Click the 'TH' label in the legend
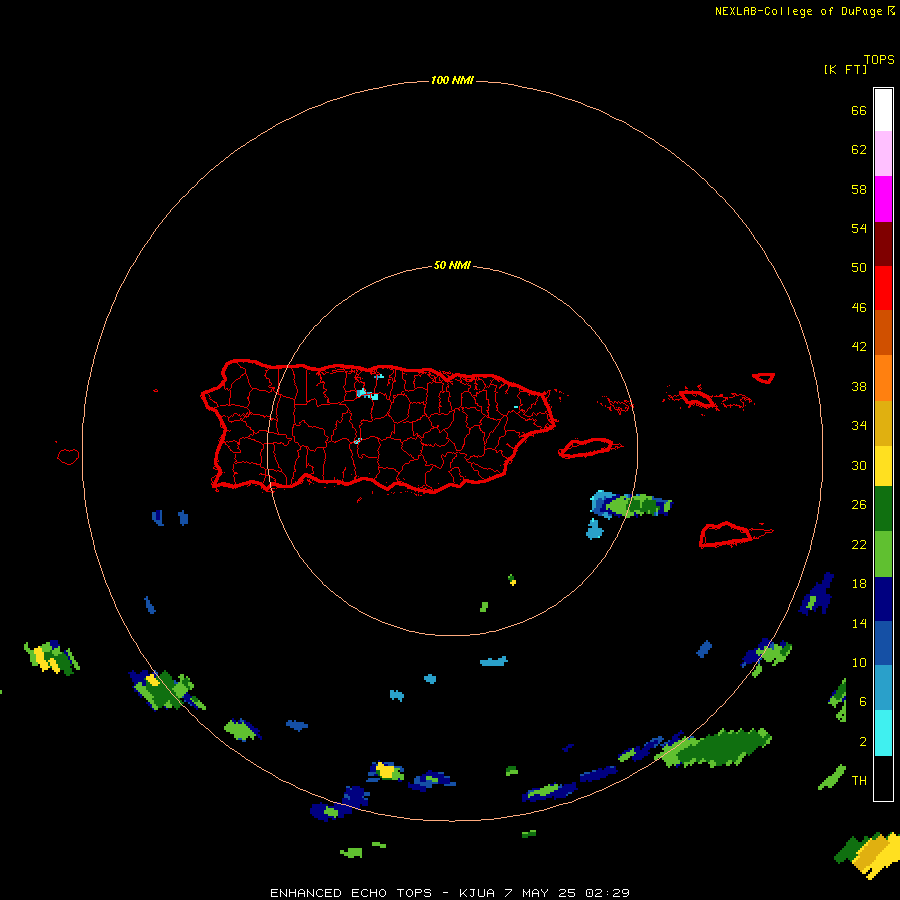900x900 pixels. point(859,780)
